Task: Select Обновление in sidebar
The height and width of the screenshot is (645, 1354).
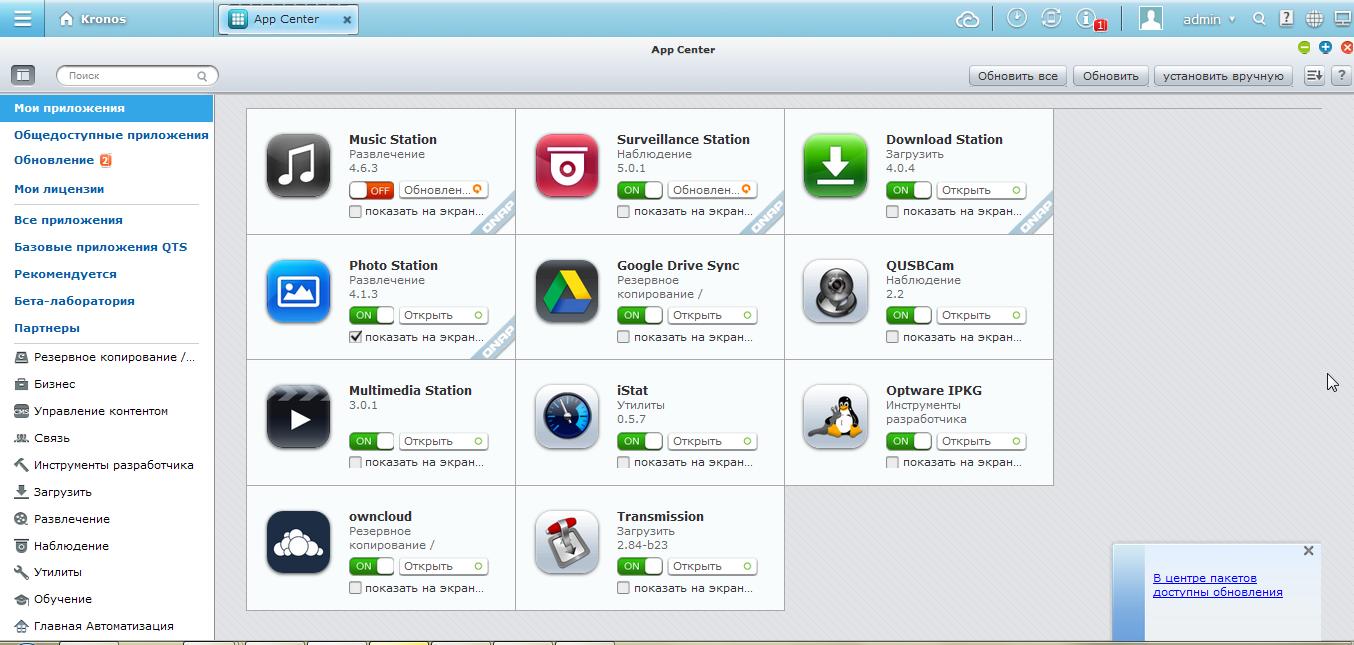Action: click(x=54, y=160)
